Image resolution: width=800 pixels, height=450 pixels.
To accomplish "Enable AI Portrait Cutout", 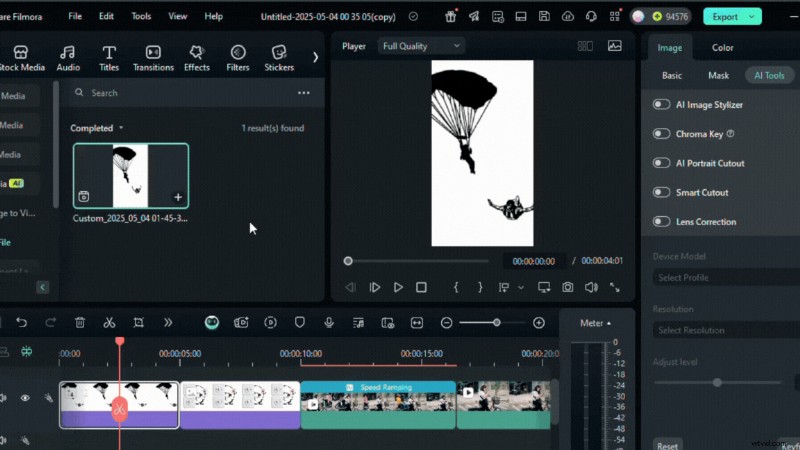I will [661, 163].
